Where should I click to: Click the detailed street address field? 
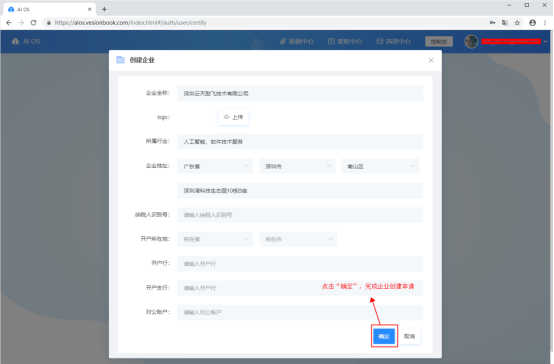coord(300,190)
